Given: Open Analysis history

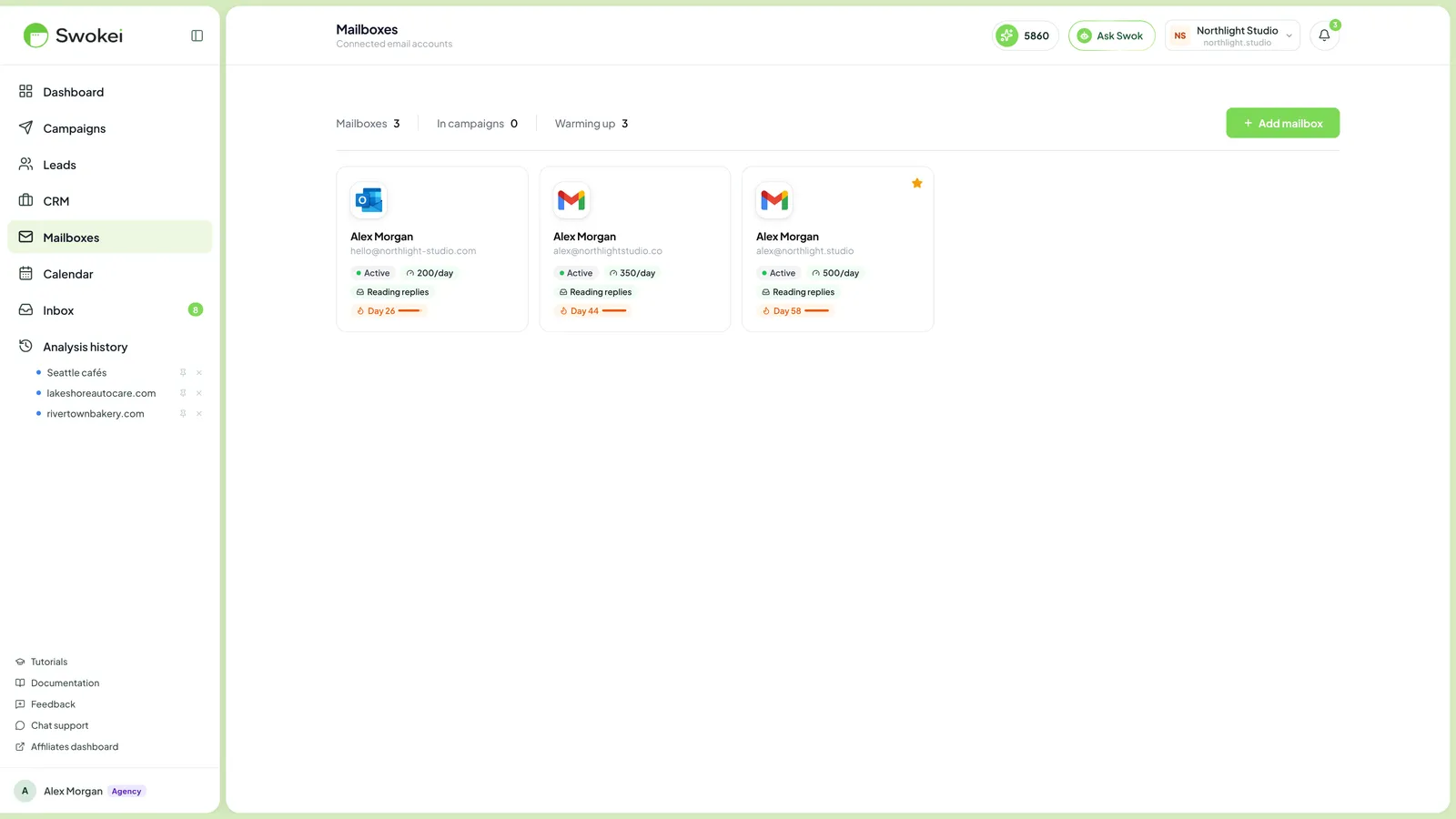Looking at the screenshot, I should point(109,347).
